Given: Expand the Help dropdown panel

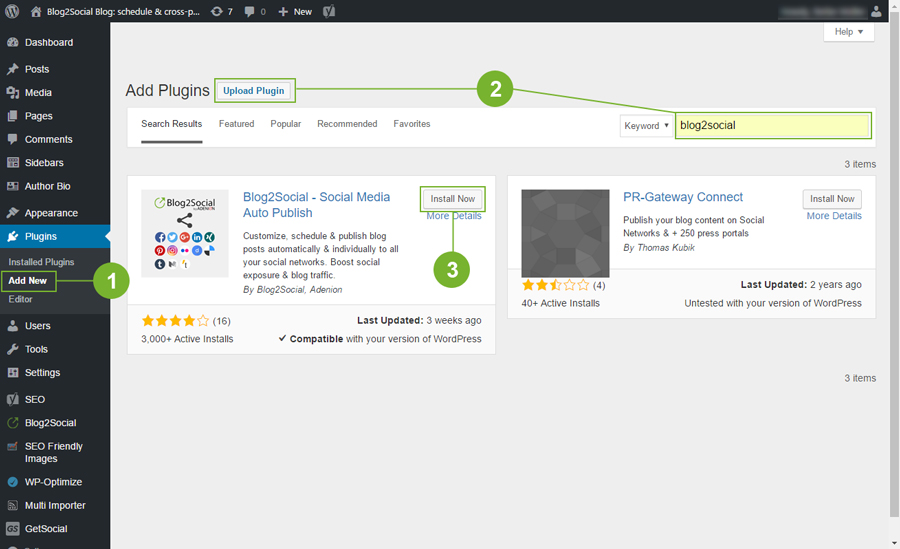Looking at the screenshot, I should (x=849, y=32).
